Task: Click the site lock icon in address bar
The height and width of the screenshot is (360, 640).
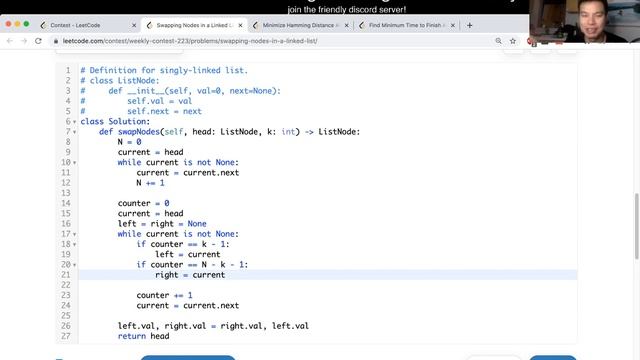Action: pyautogui.click(x=56, y=41)
